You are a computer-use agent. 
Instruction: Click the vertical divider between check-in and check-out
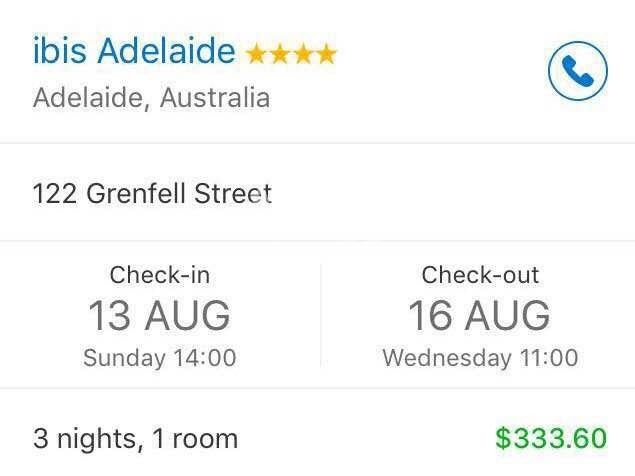coord(320,315)
